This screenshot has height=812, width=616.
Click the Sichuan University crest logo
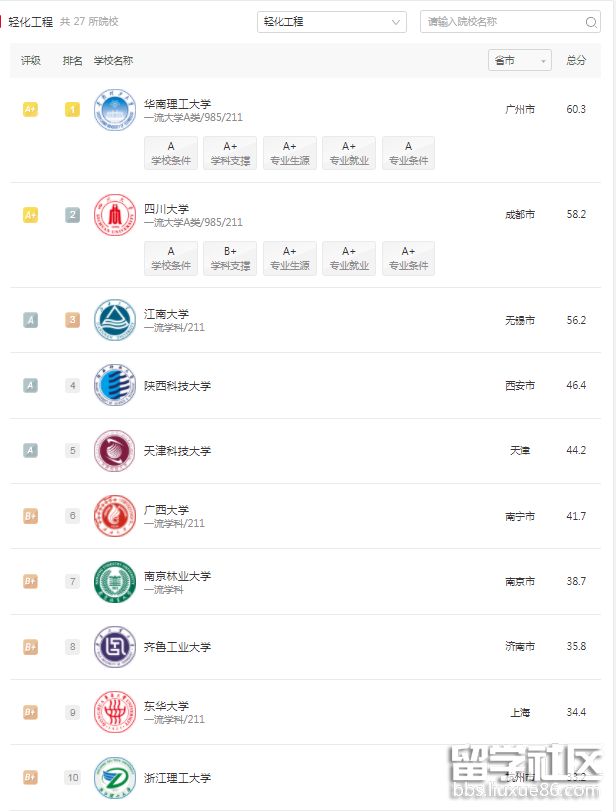[x=113, y=213]
